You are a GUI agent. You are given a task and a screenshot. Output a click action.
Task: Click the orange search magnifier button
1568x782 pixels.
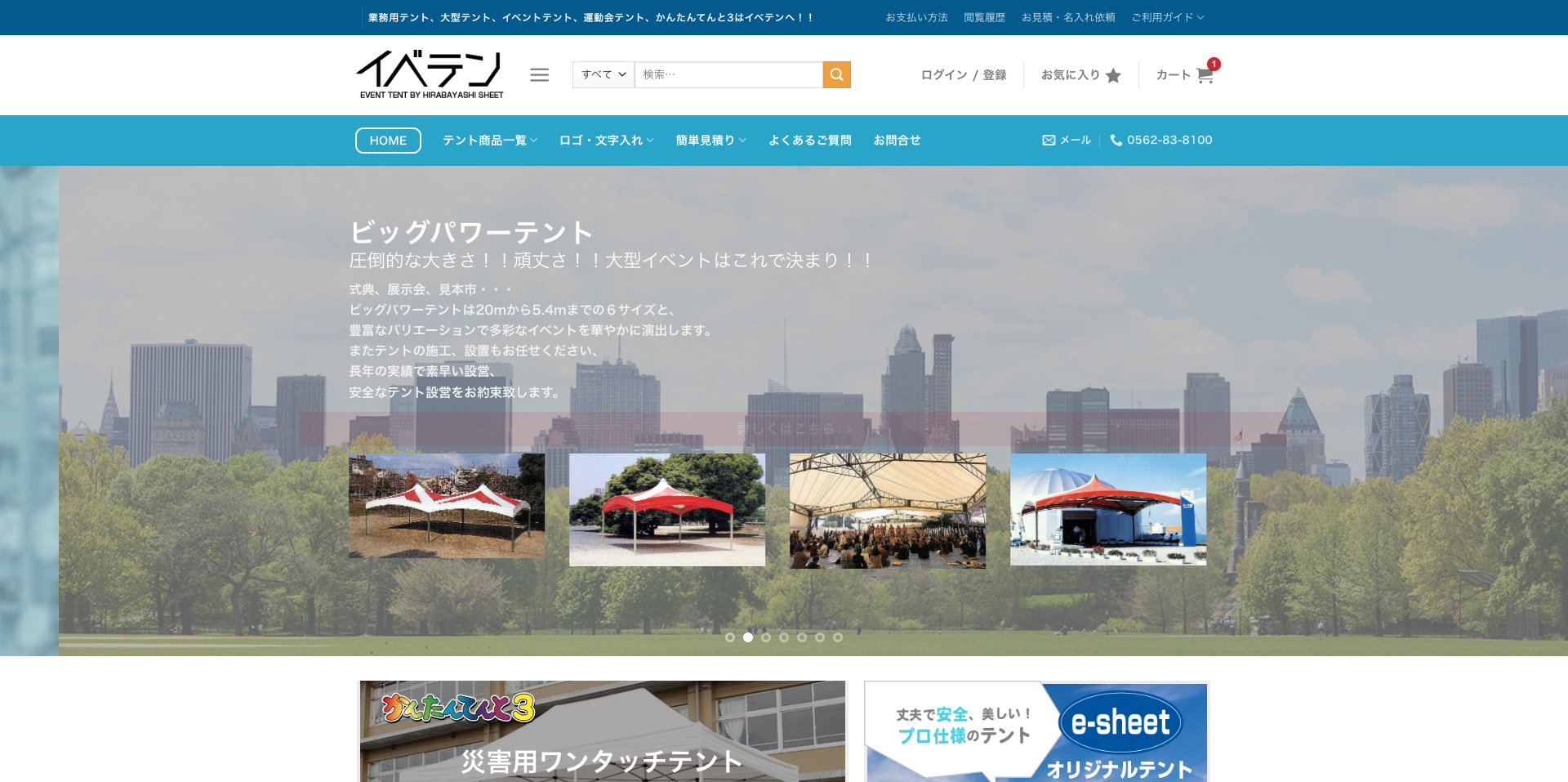pyautogui.click(x=836, y=74)
